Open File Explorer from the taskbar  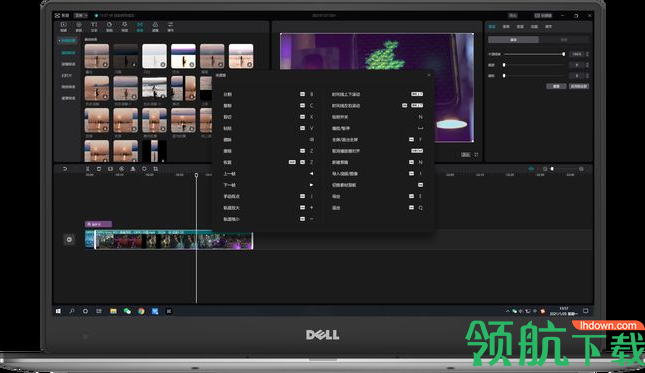tap(113, 311)
